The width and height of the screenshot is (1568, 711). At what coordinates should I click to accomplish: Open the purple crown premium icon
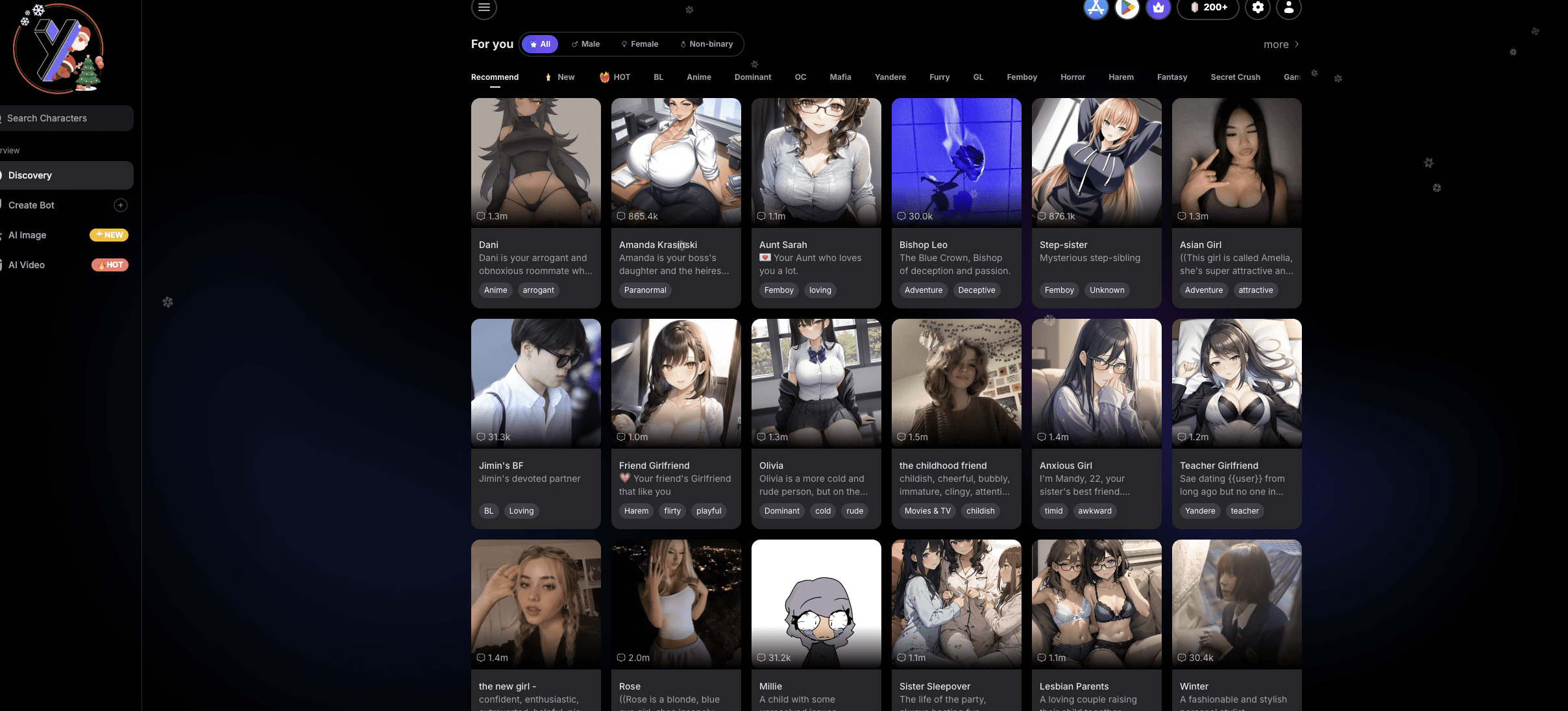click(x=1158, y=8)
